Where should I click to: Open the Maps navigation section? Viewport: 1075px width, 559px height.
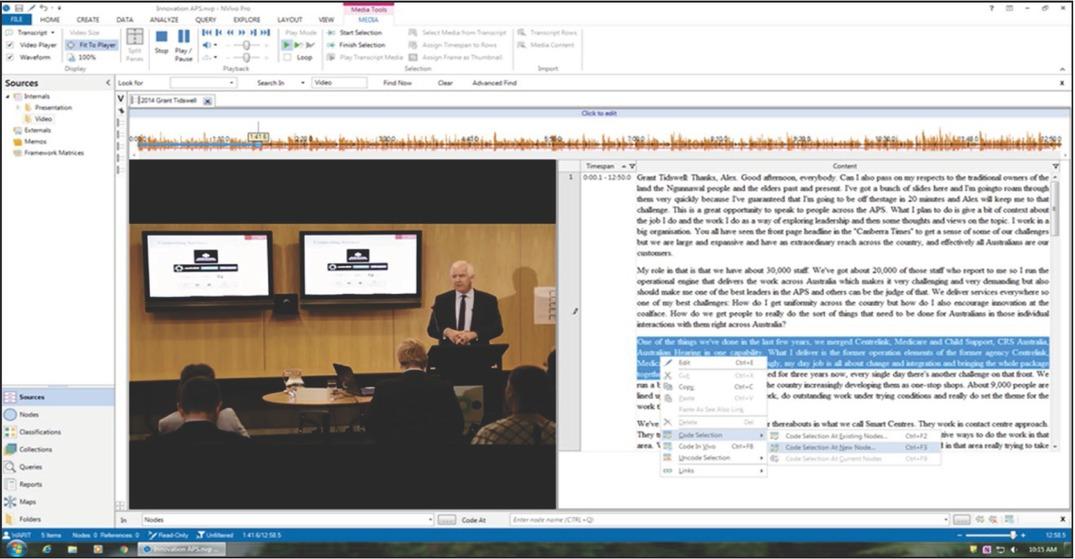click(x=28, y=502)
